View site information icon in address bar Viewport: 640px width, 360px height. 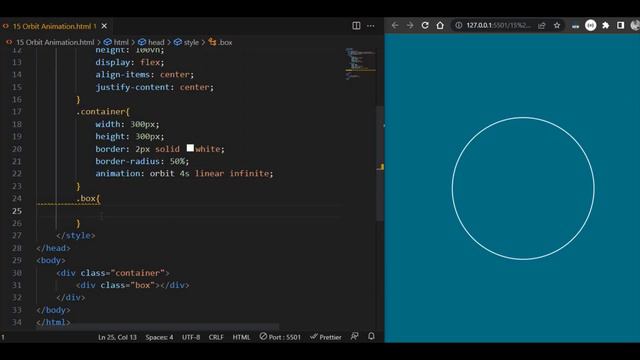click(459, 25)
